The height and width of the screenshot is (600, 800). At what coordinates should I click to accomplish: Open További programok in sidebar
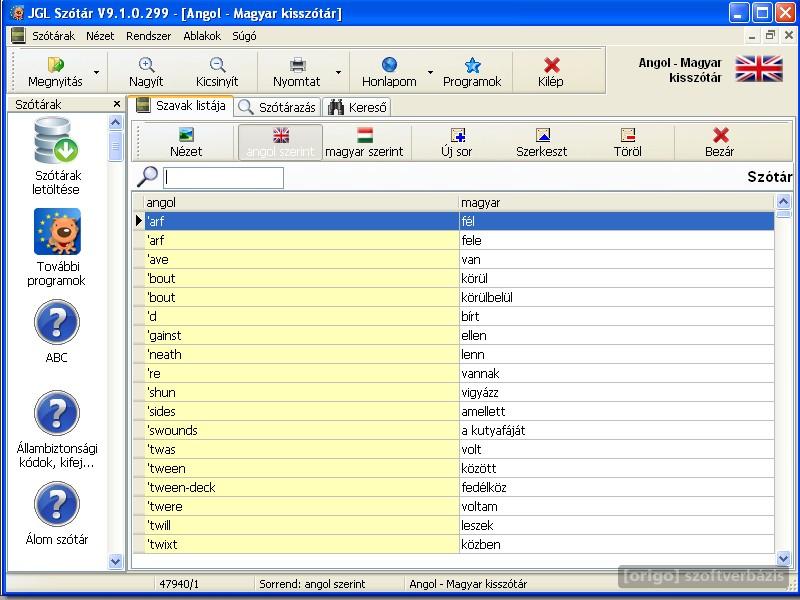point(57,247)
